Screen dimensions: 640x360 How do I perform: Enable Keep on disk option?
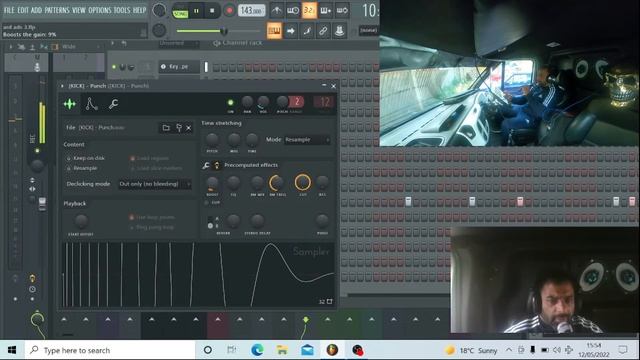coord(86,158)
